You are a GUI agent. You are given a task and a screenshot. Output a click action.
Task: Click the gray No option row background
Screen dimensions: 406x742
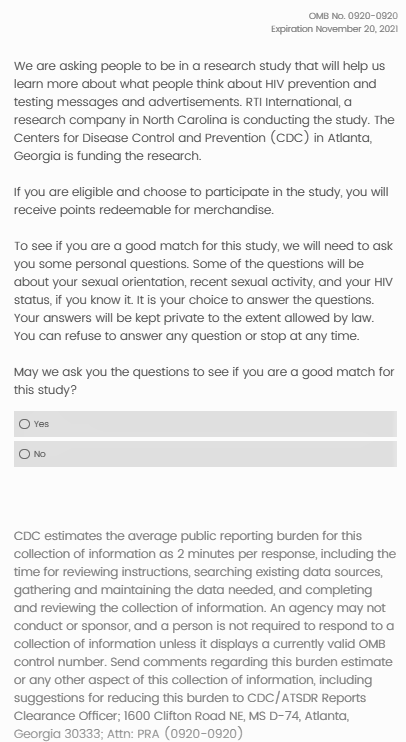click(x=205, y=454)
